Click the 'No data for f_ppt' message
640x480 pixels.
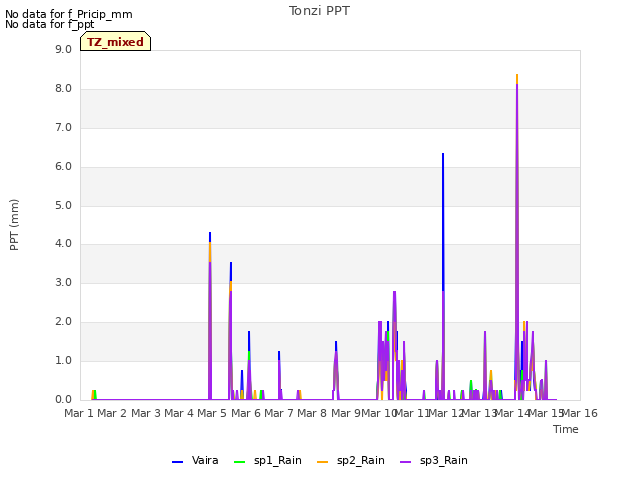coord(49,24)
